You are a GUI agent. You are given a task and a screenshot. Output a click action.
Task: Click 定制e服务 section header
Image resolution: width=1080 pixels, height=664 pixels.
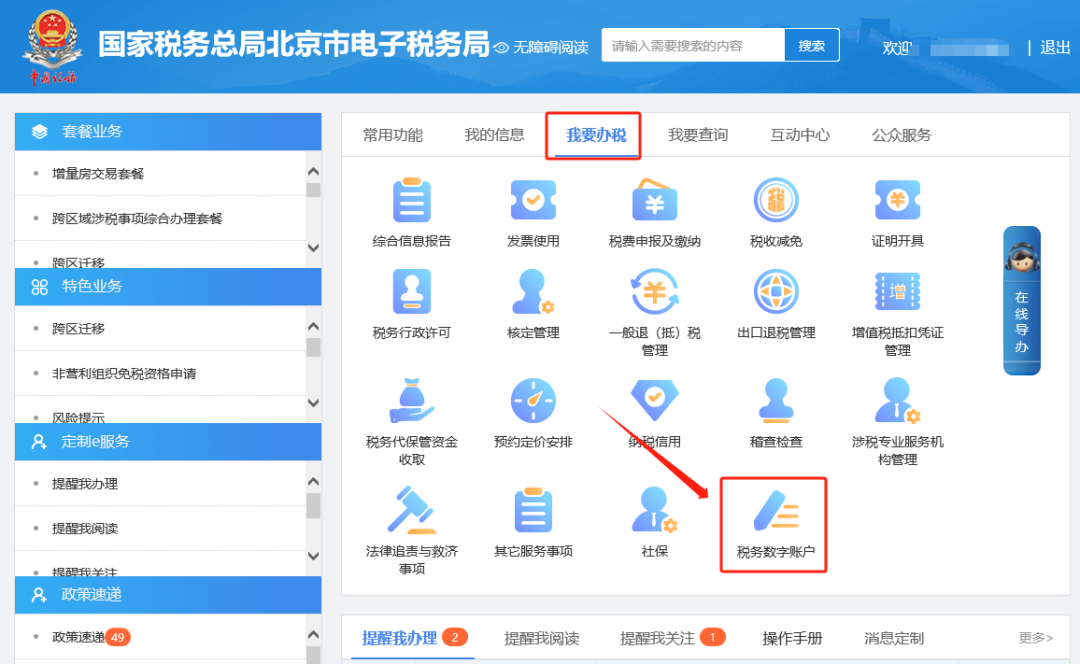click(168, 442)
